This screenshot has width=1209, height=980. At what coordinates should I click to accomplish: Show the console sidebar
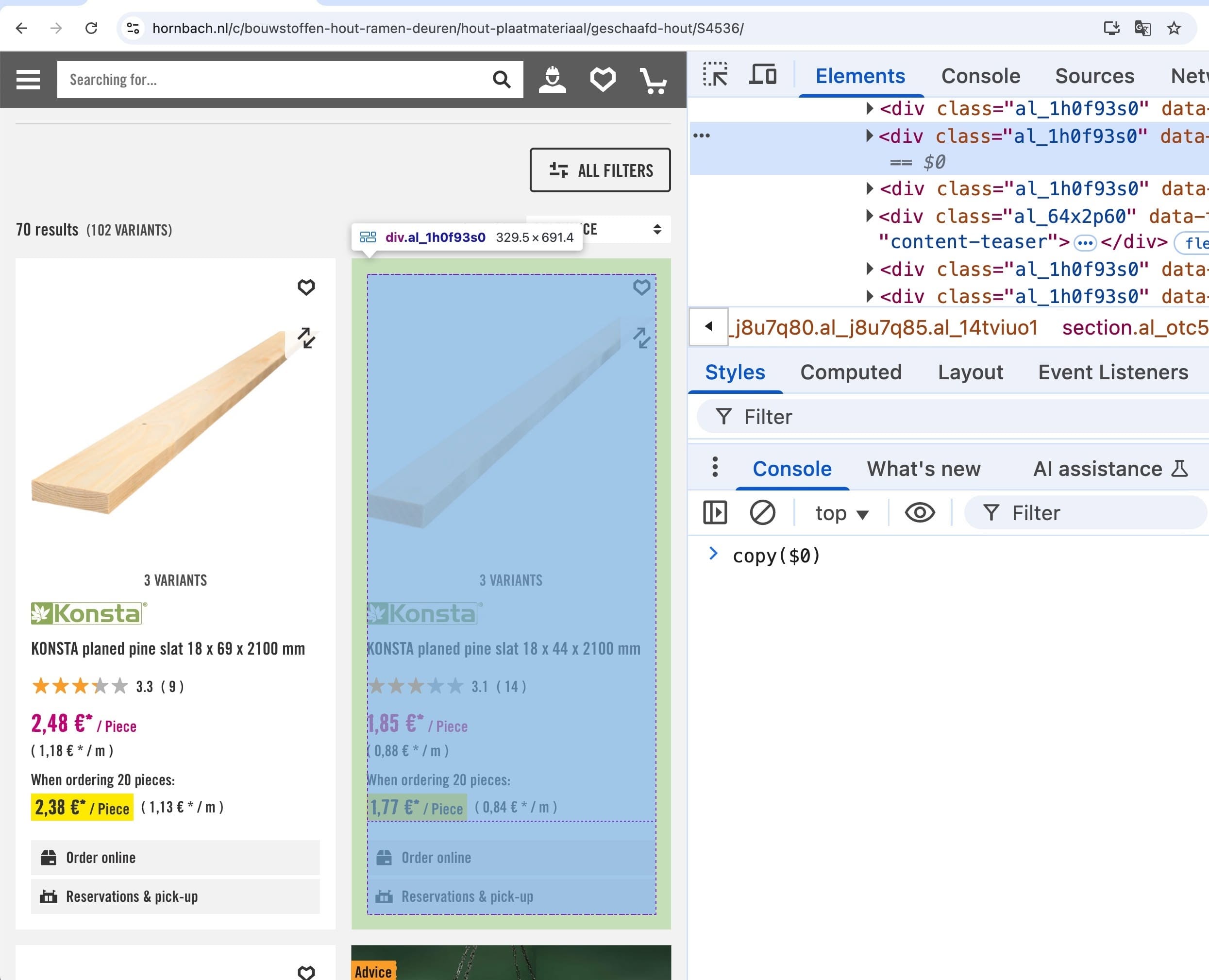coord(715,512)
